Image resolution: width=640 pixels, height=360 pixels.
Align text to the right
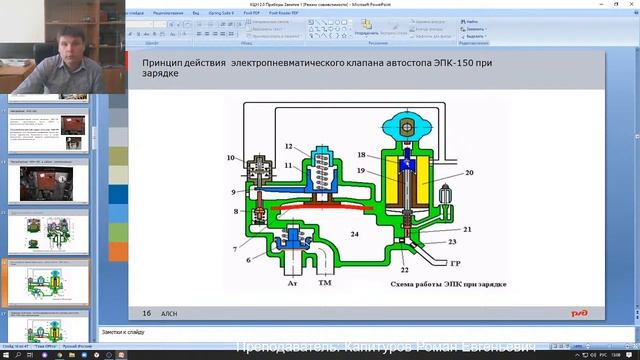click(x=215, y=34)
